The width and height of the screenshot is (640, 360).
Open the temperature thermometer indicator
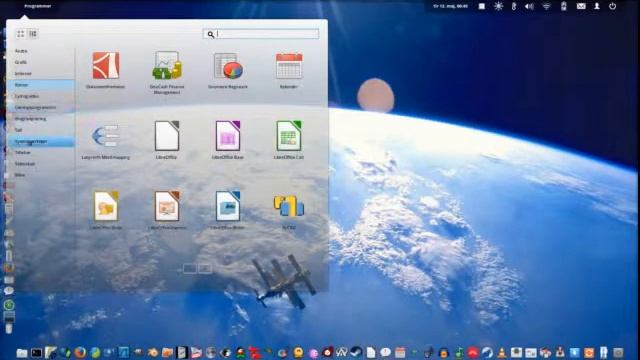[514, 6]
